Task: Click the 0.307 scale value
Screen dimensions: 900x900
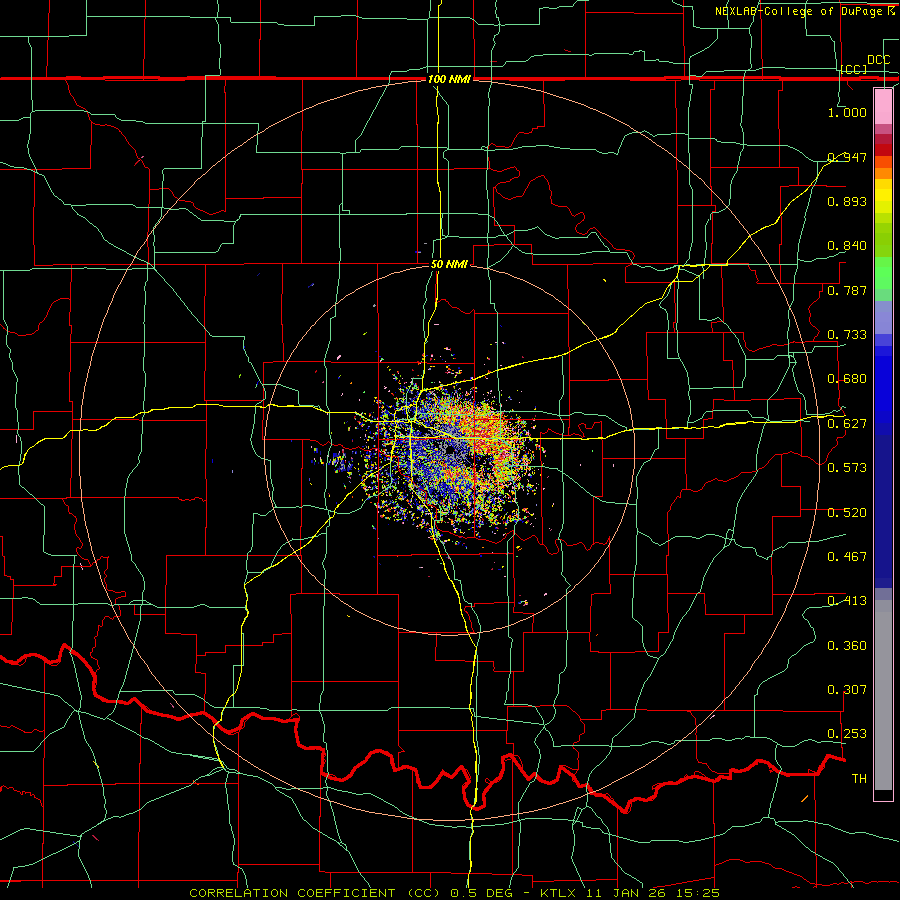Action: point(847,690)
